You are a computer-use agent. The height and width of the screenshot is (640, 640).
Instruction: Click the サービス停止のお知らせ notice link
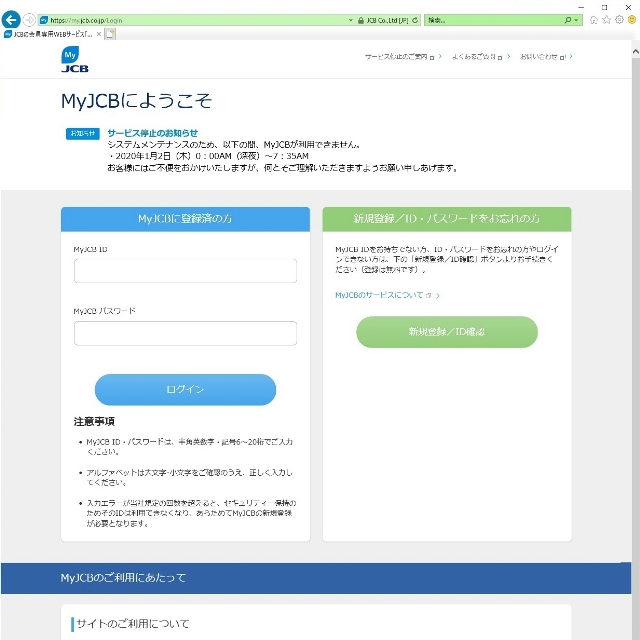(x=153, y=133)
